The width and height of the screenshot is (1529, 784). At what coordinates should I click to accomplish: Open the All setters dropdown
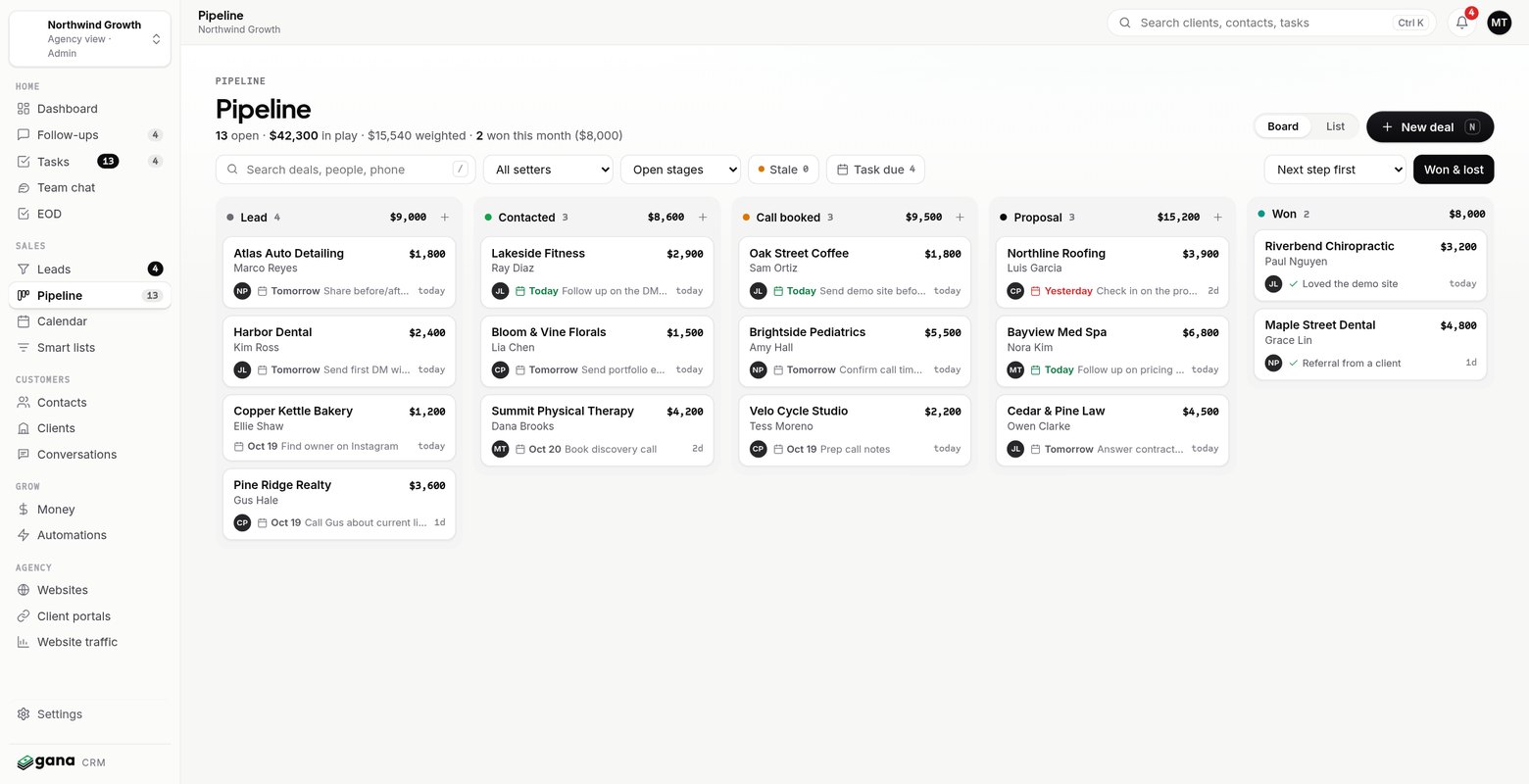pyautogui.click(x=548, y=170)
